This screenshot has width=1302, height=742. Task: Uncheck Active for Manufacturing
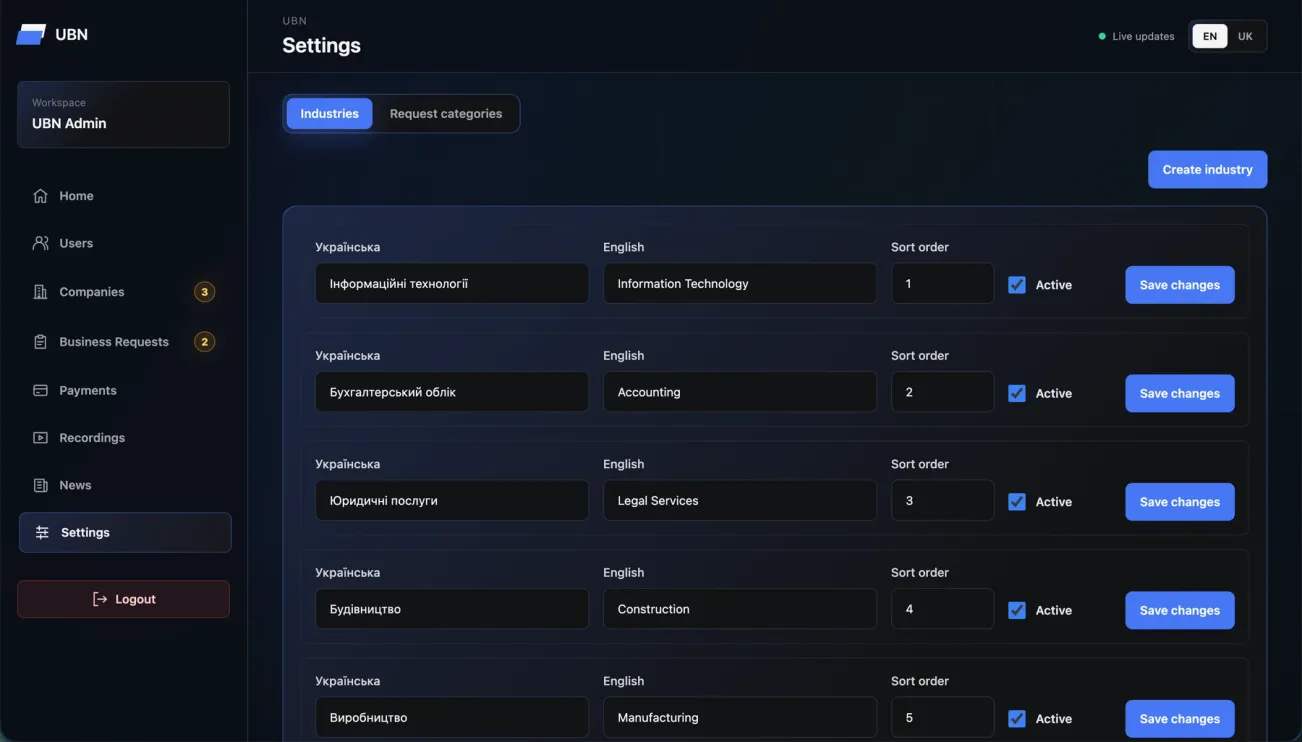1017,719
